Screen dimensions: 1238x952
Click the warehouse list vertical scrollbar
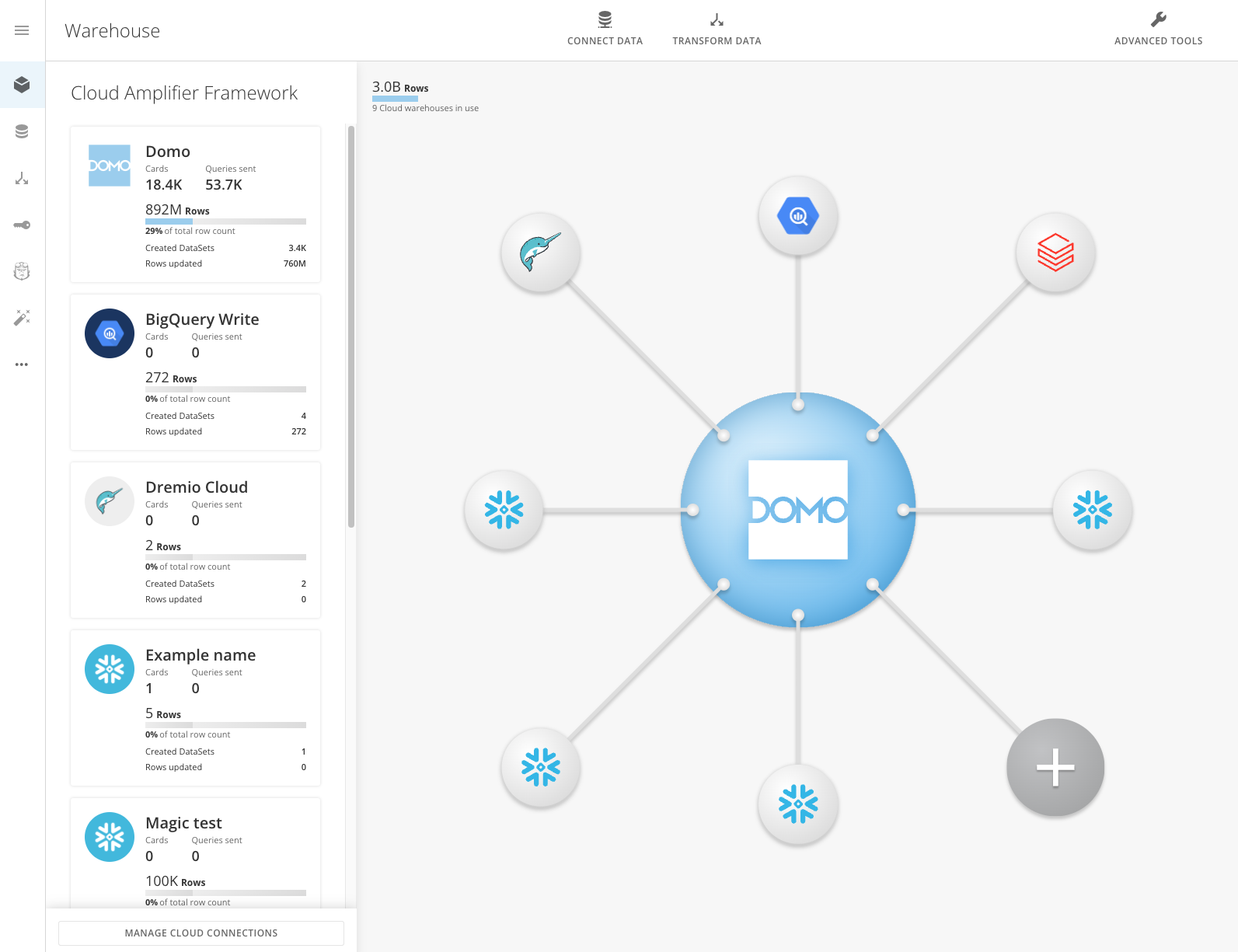point(351,326)
